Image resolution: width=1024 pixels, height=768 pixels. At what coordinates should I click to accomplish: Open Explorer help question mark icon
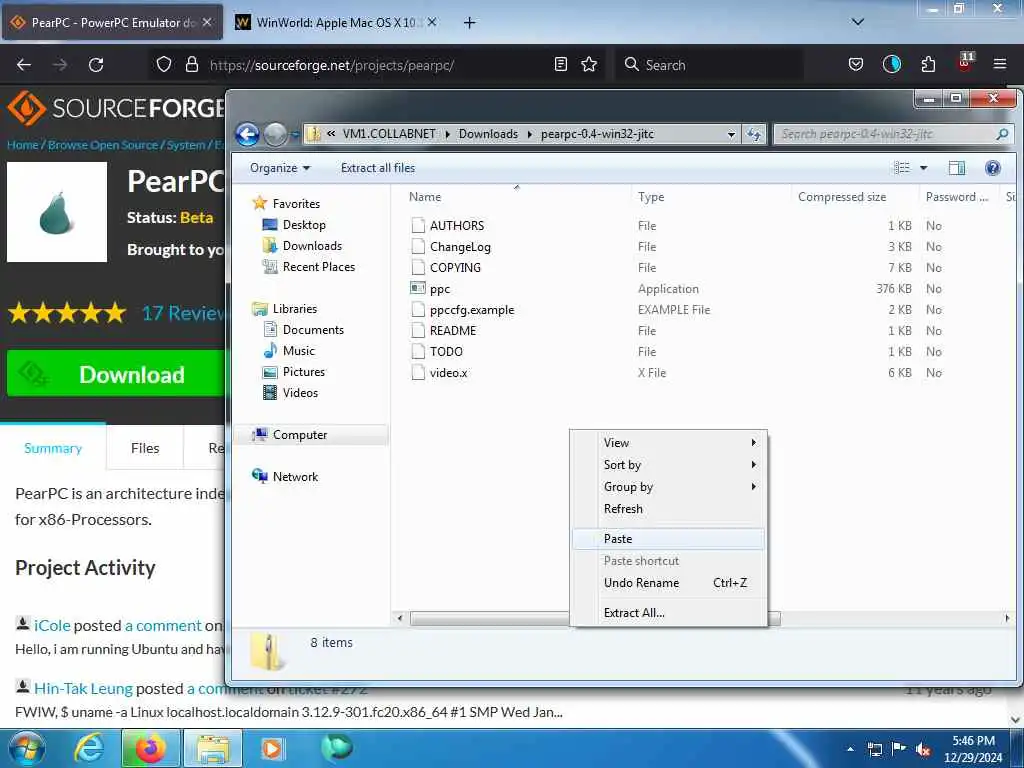[x=993, y=168]
